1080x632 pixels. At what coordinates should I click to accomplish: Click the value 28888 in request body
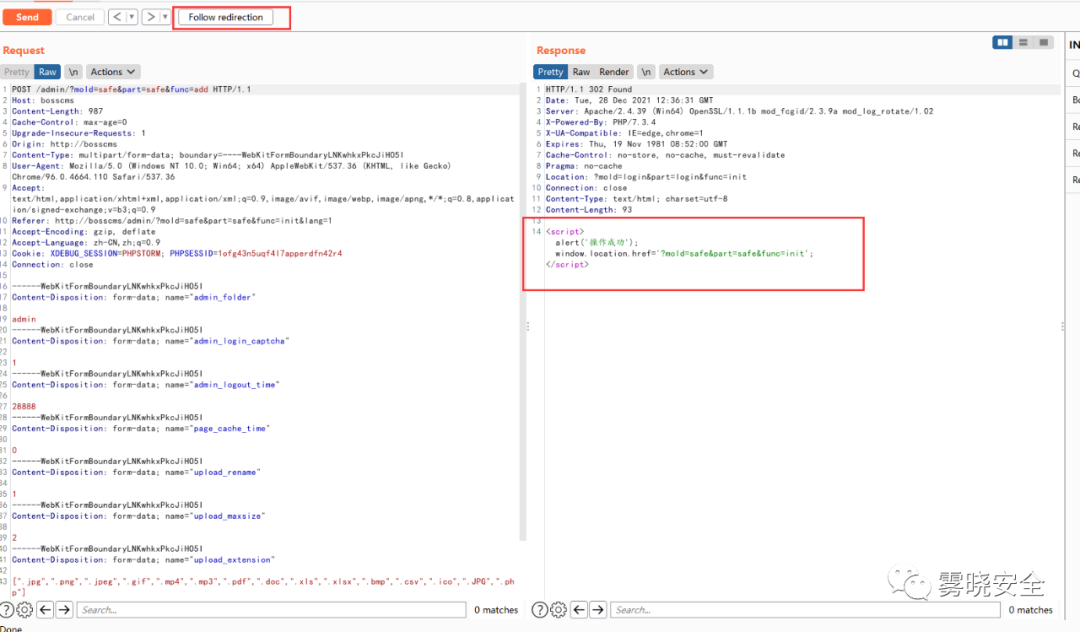click(x=23, y=407)
